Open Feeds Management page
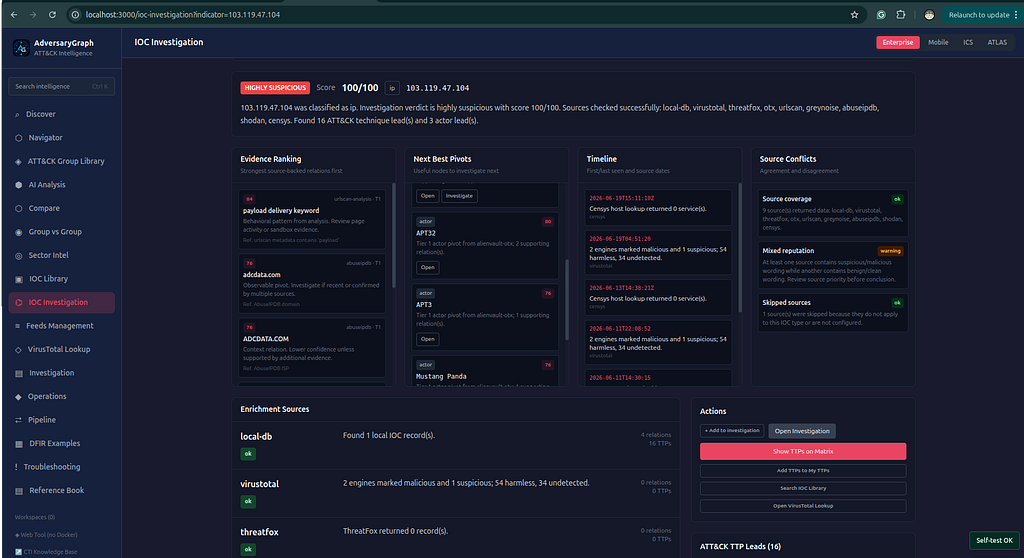The image size is (1024, 558). click(61, 326)
